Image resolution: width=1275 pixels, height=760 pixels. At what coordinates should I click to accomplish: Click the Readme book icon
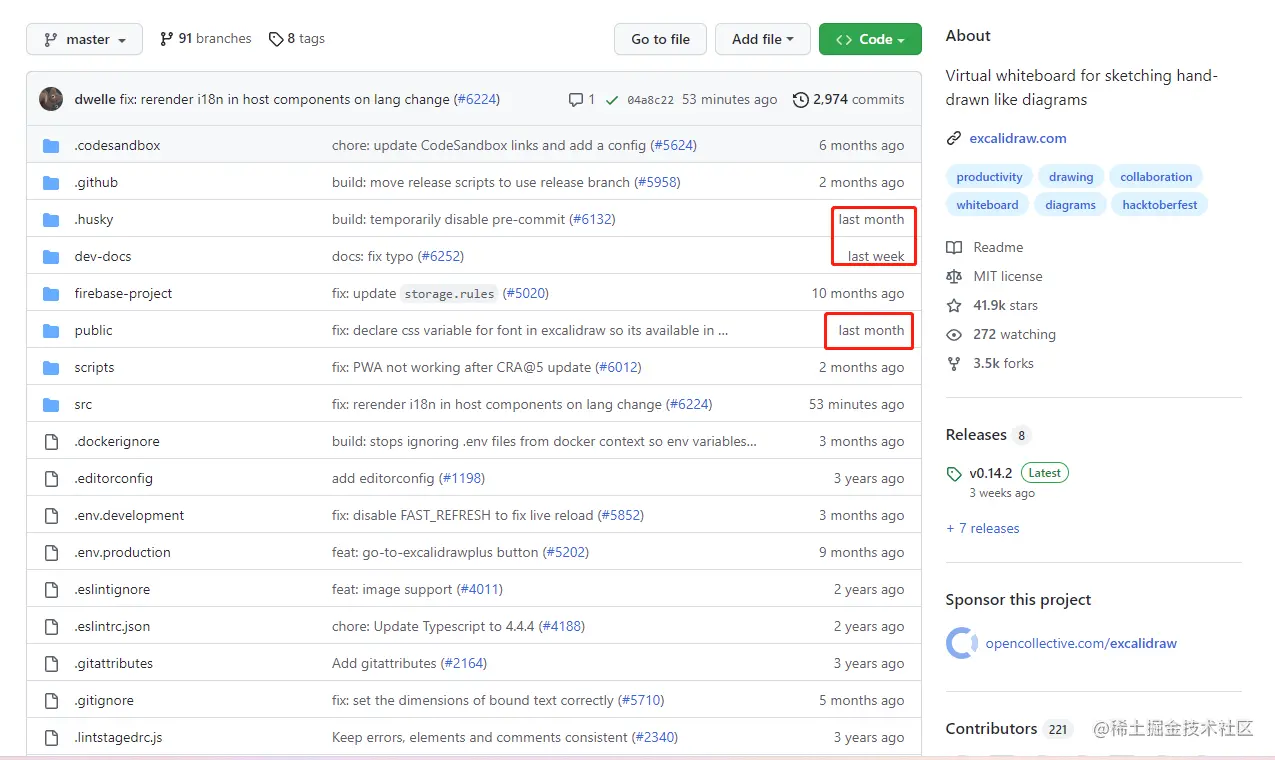tap(954, 247)
